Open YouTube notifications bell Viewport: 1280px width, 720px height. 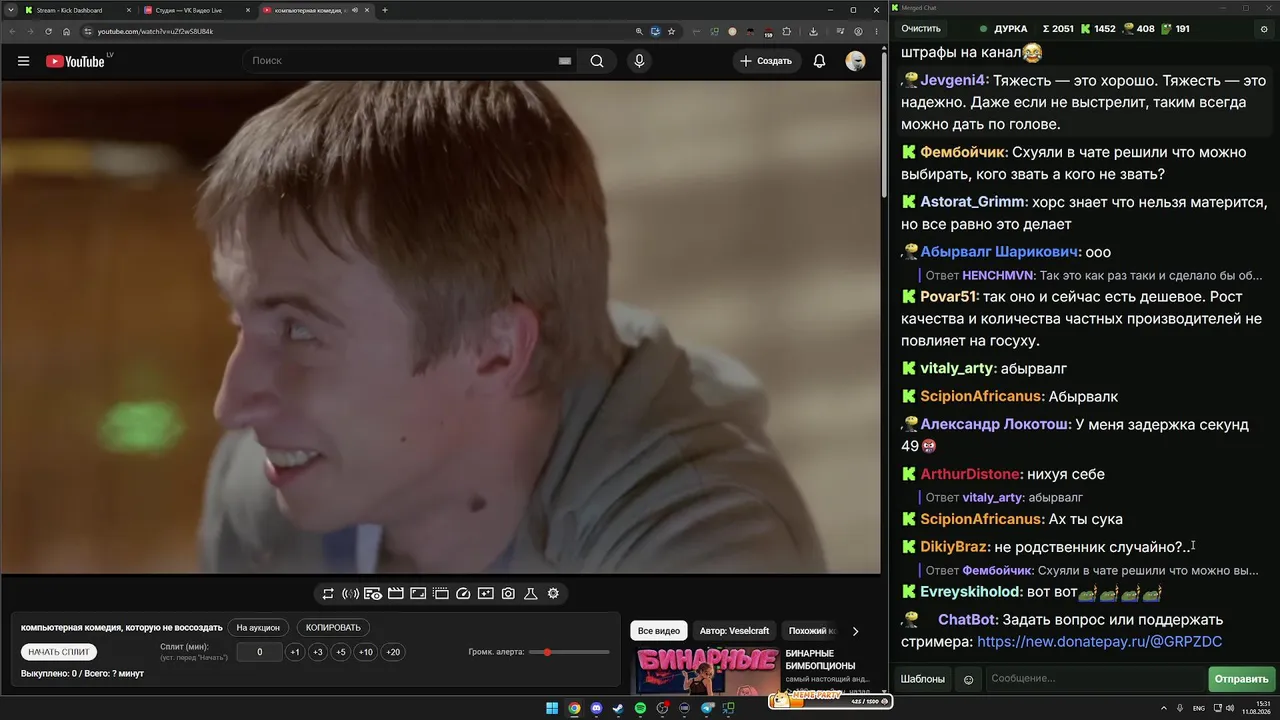(x=819, y=61)
